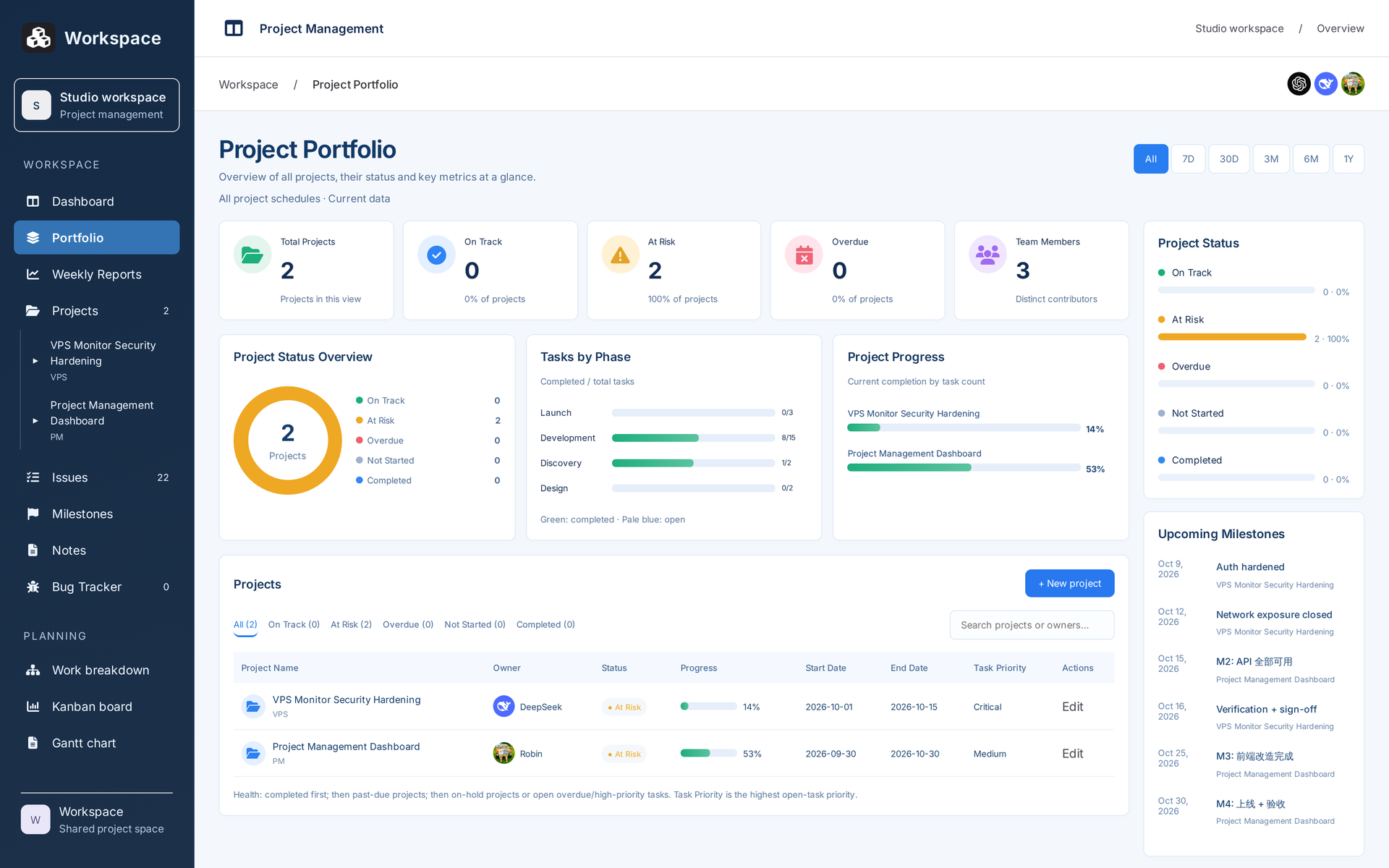Screen dimensions: 1389x868
Task: Click the panel layout icon beside Project Management
Action: pos(234,28)
